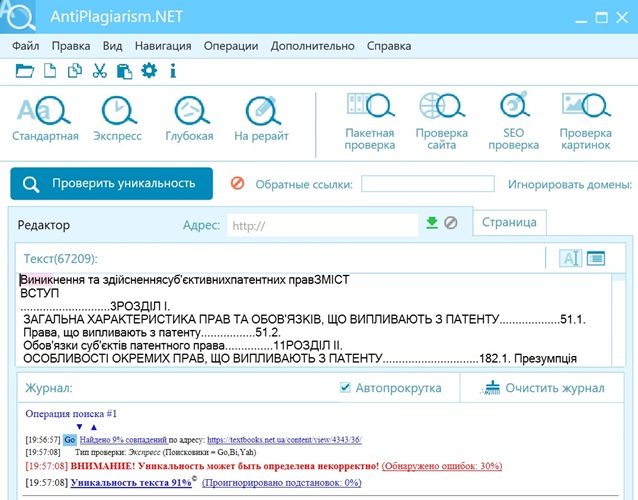The image size is (638, 500).
Task: Open file with folder icon
Action: (24, 71)
